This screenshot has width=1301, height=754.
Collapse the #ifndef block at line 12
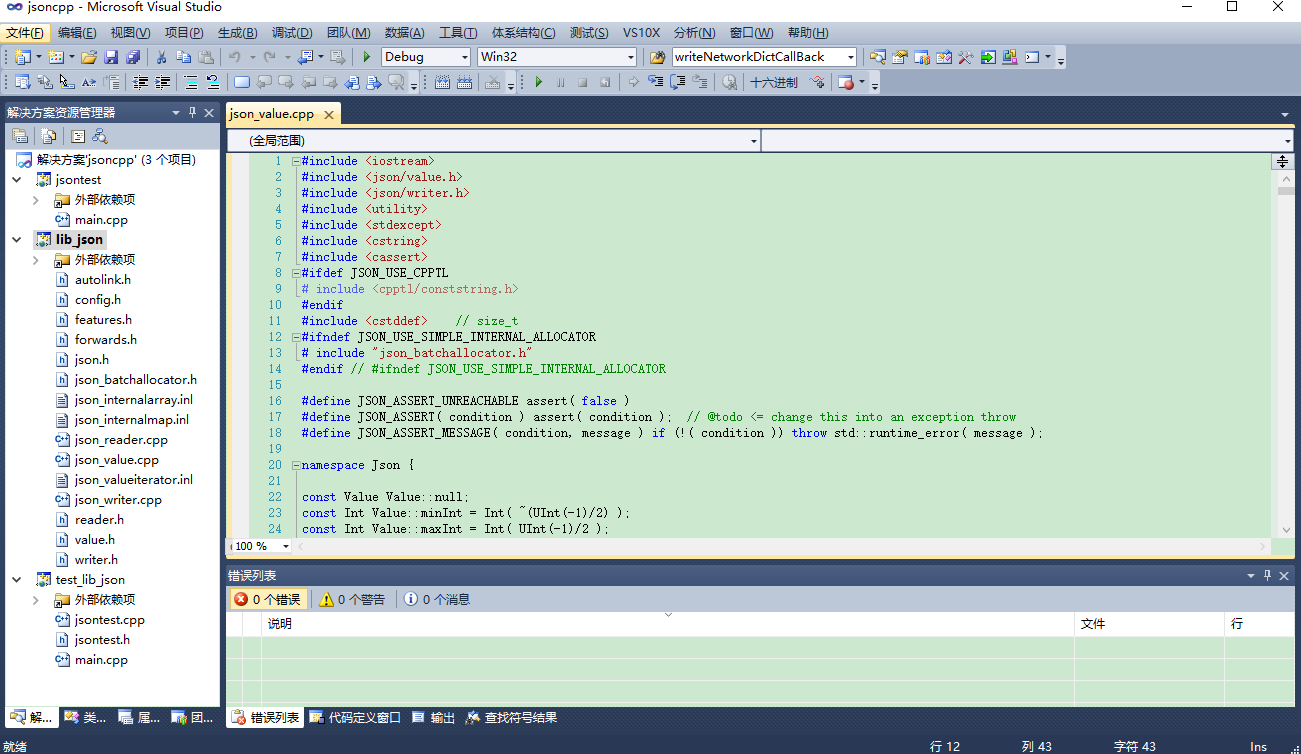pos(295,337)
